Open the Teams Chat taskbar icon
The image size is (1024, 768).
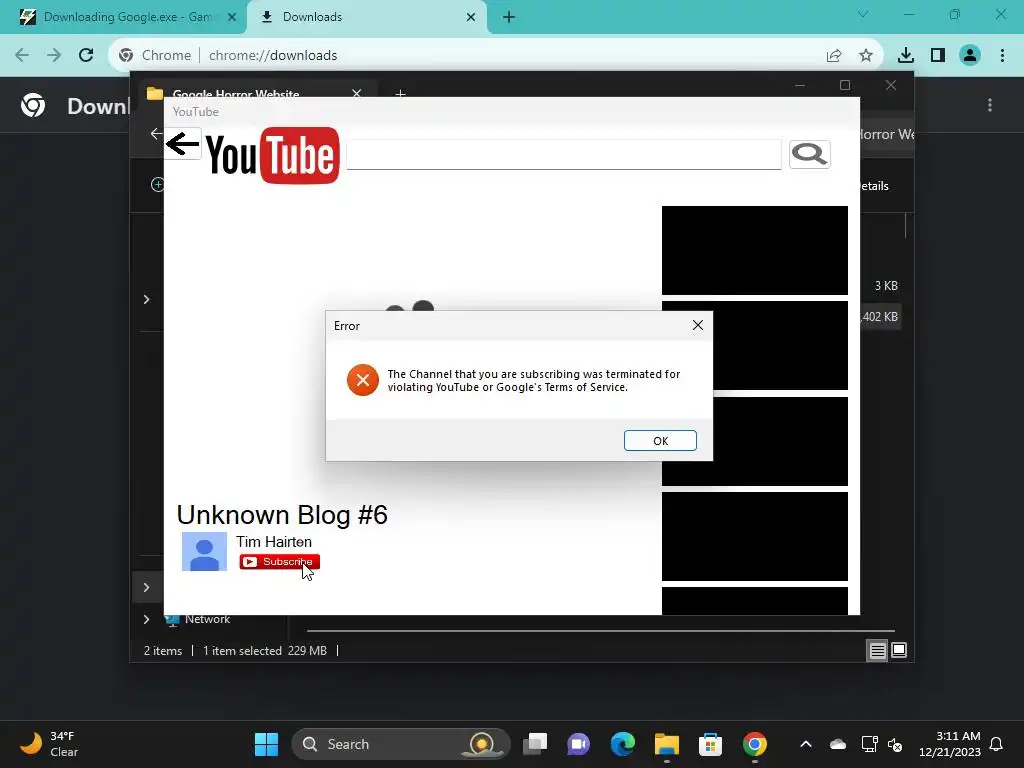[579, 744]
